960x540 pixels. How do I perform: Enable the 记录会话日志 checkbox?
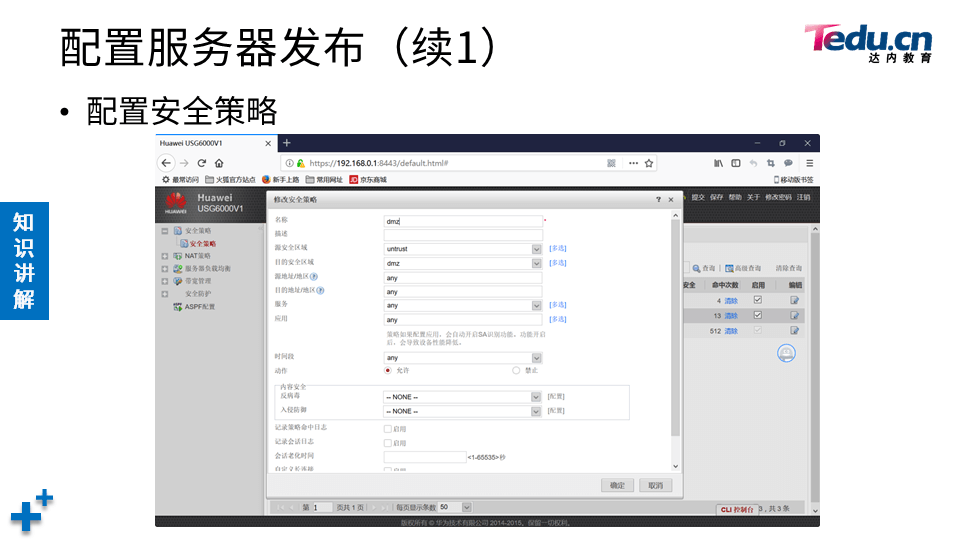point(388,443)
